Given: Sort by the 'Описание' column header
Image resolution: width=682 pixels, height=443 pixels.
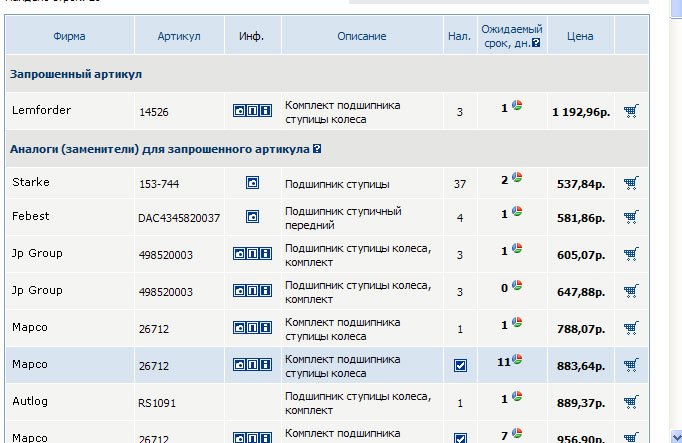Looking at the screenshot, I should pyautogui.click(x=362, y=36).
